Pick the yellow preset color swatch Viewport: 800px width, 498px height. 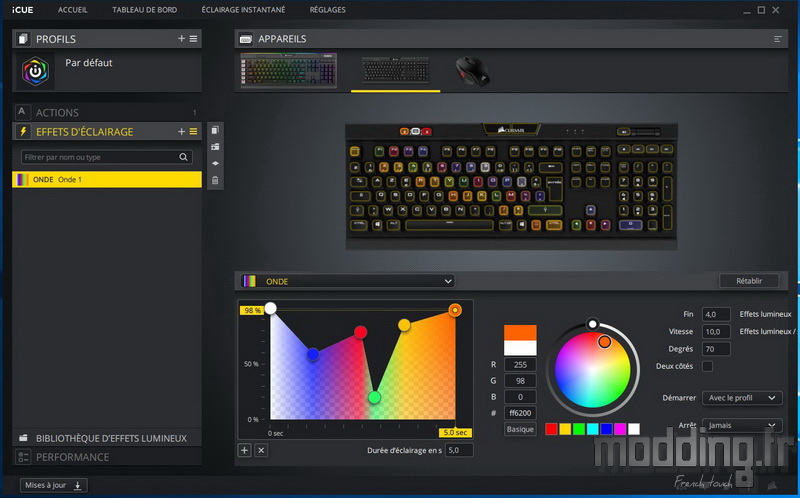tap(565, 429)
